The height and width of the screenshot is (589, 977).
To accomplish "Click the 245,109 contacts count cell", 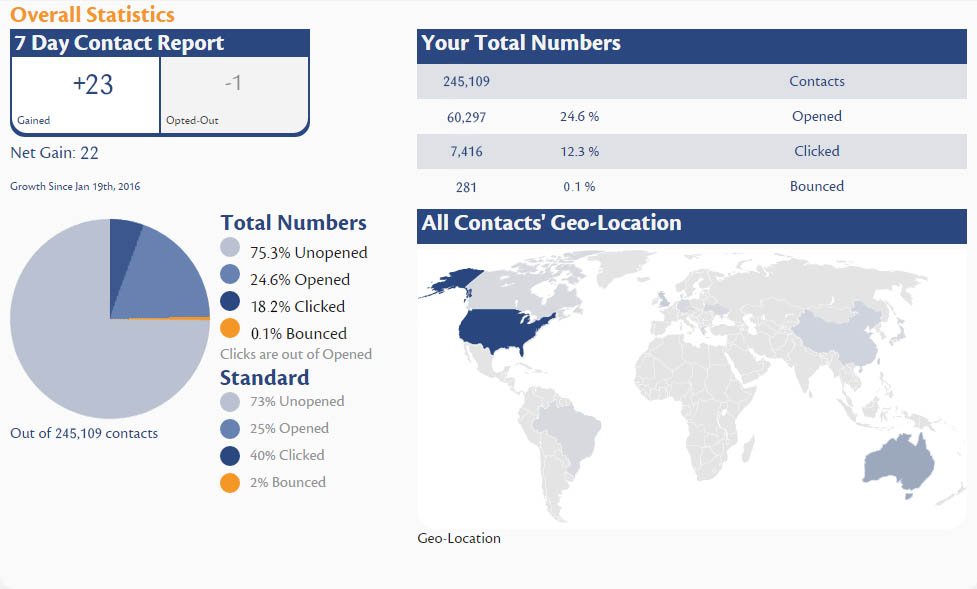I will (466, 82).
